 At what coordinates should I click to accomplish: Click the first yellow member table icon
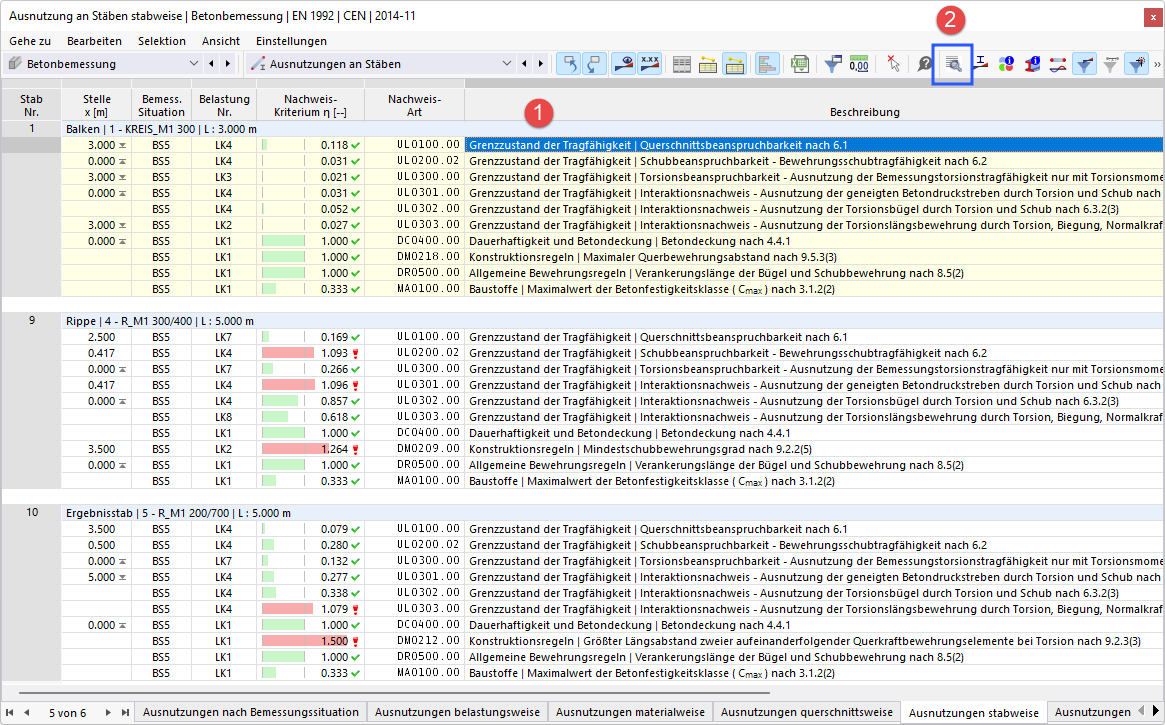(x=708, y=65)
